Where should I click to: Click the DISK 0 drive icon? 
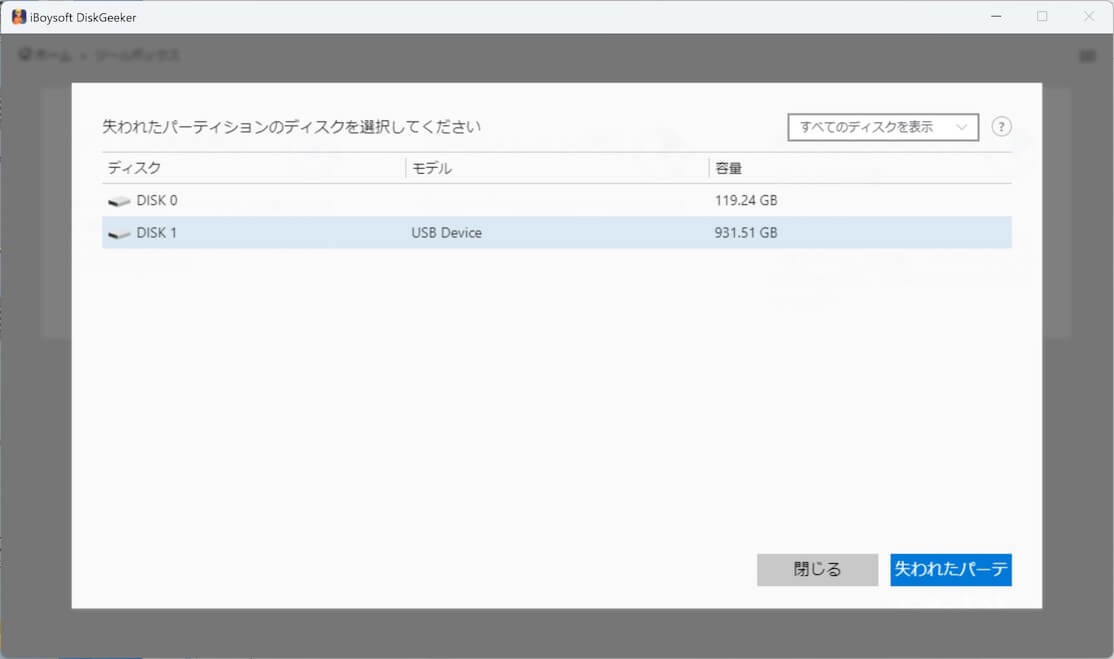(119, 201)
